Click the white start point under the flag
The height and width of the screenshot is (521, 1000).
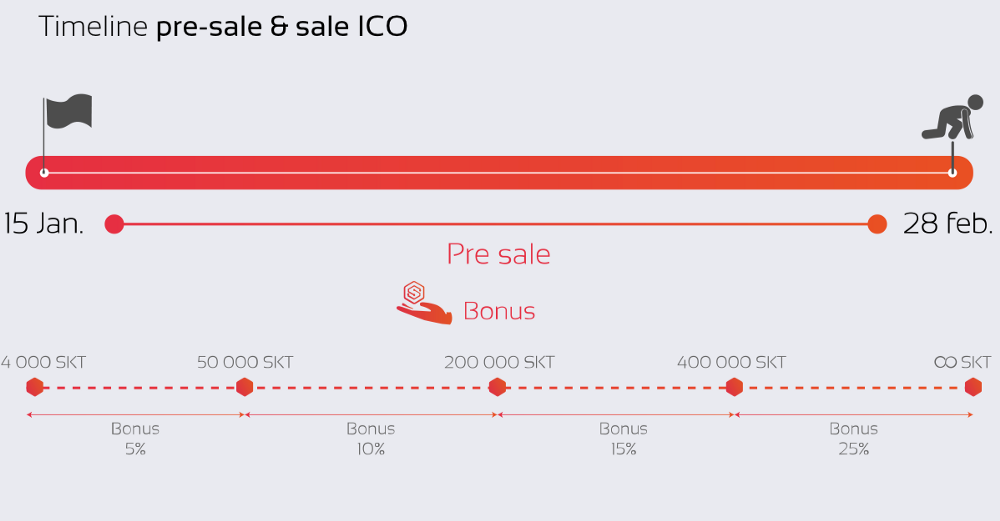44,173
